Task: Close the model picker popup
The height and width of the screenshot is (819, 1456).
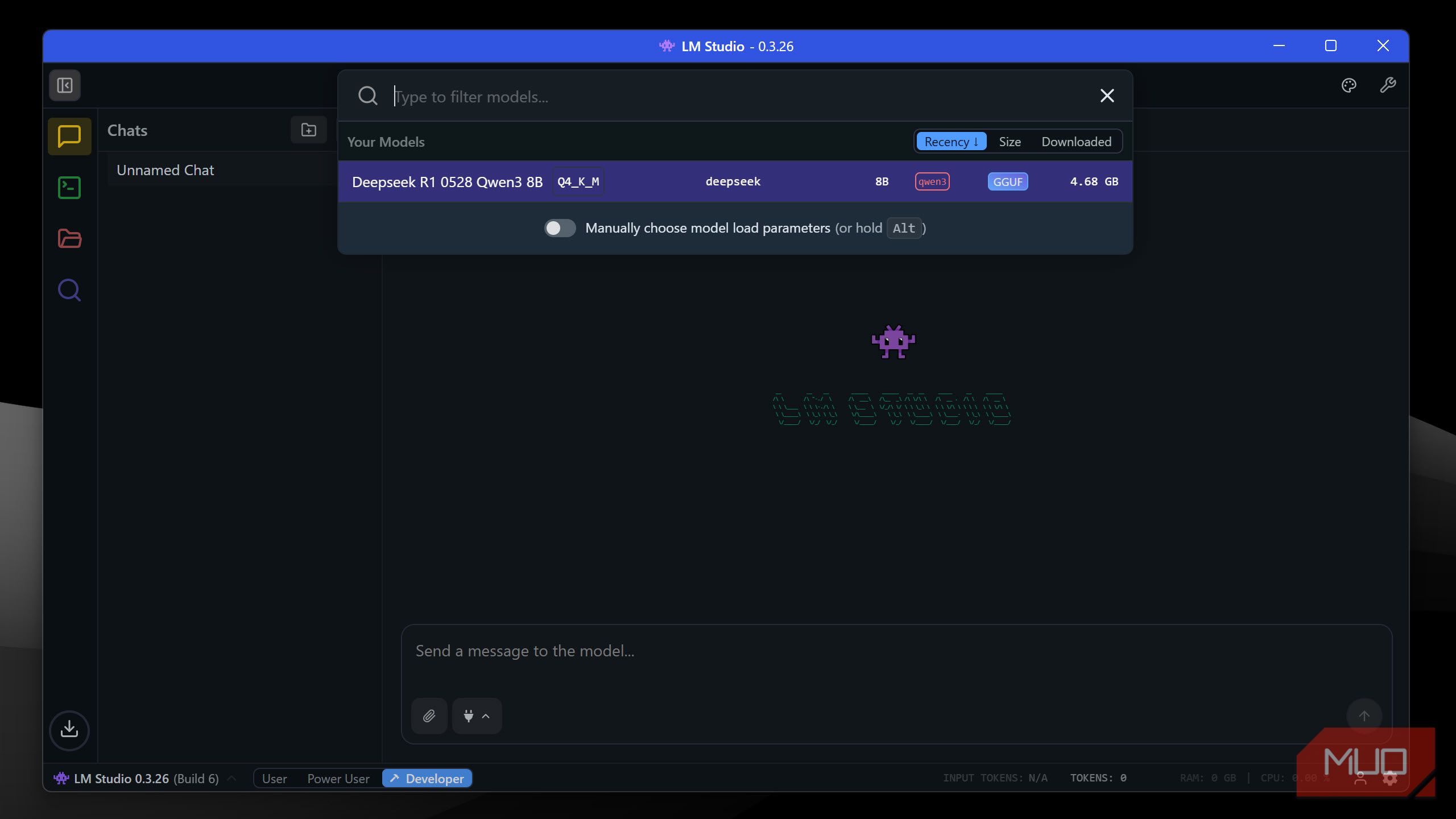Action: (1107, 96)
